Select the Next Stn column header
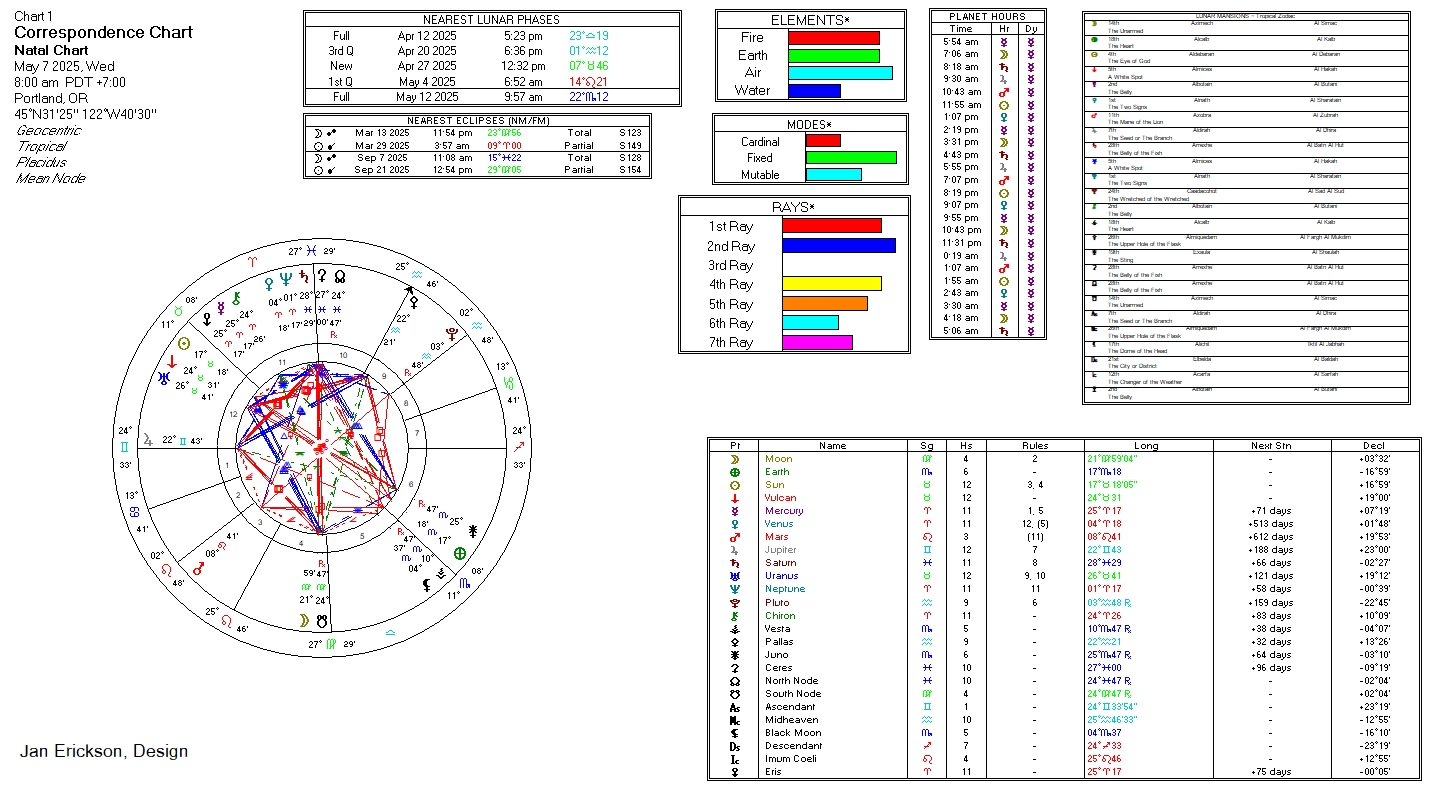Screen dimensions: 1437x789 1271,446
